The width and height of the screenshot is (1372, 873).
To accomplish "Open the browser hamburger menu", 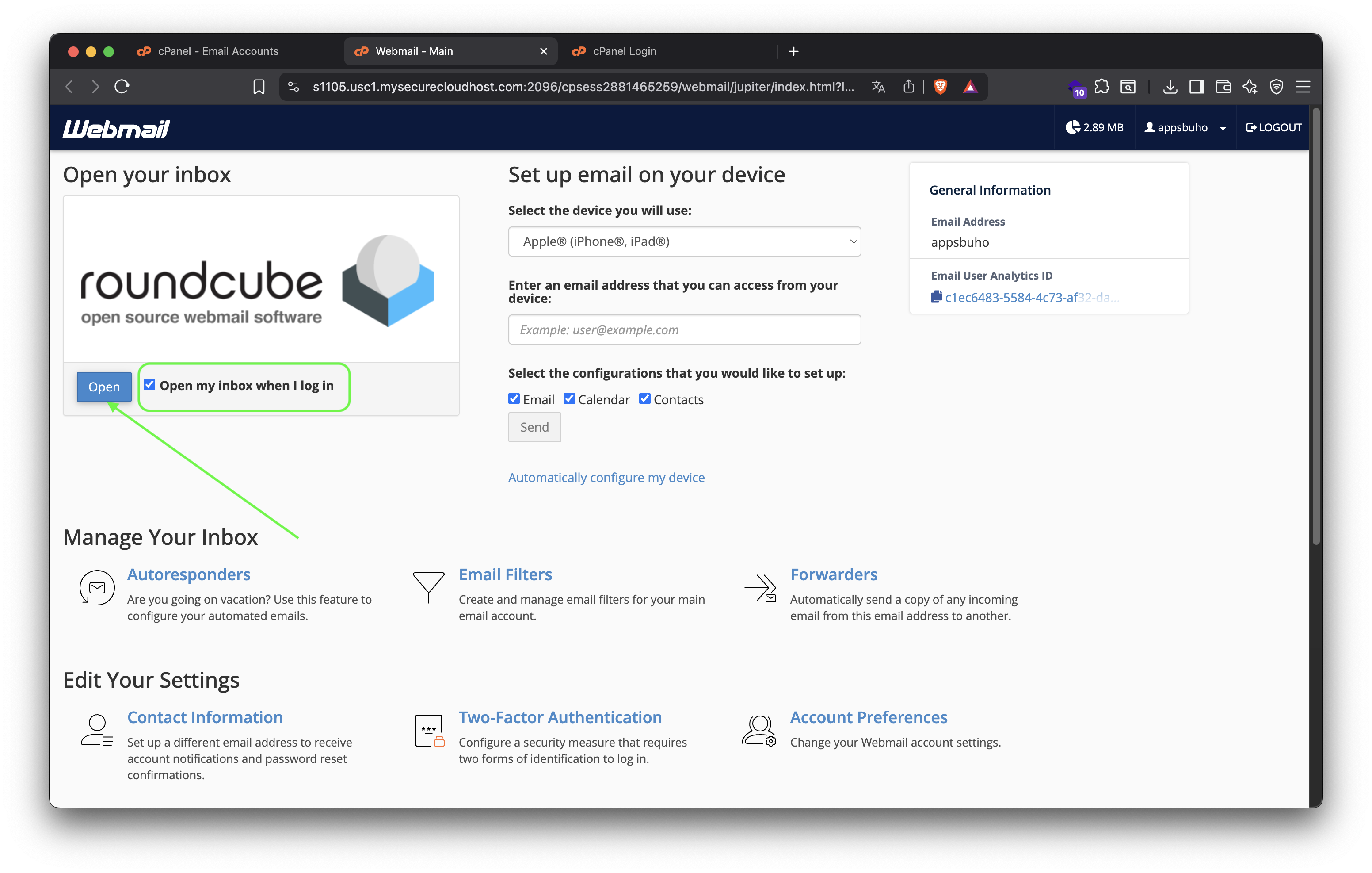I will click(x=1303, y=87).
